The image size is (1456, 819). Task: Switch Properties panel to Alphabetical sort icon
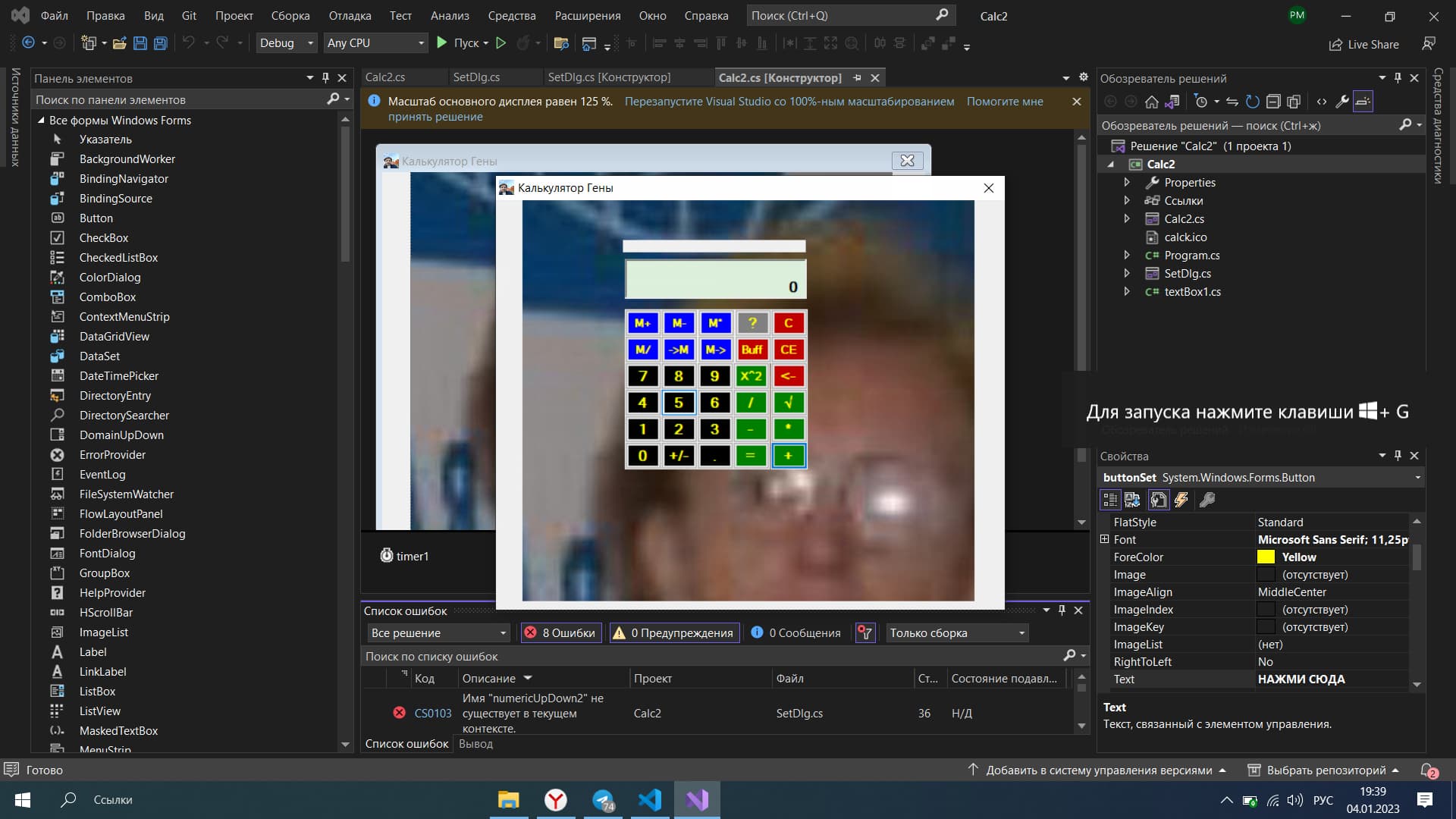pos(1132,500)
